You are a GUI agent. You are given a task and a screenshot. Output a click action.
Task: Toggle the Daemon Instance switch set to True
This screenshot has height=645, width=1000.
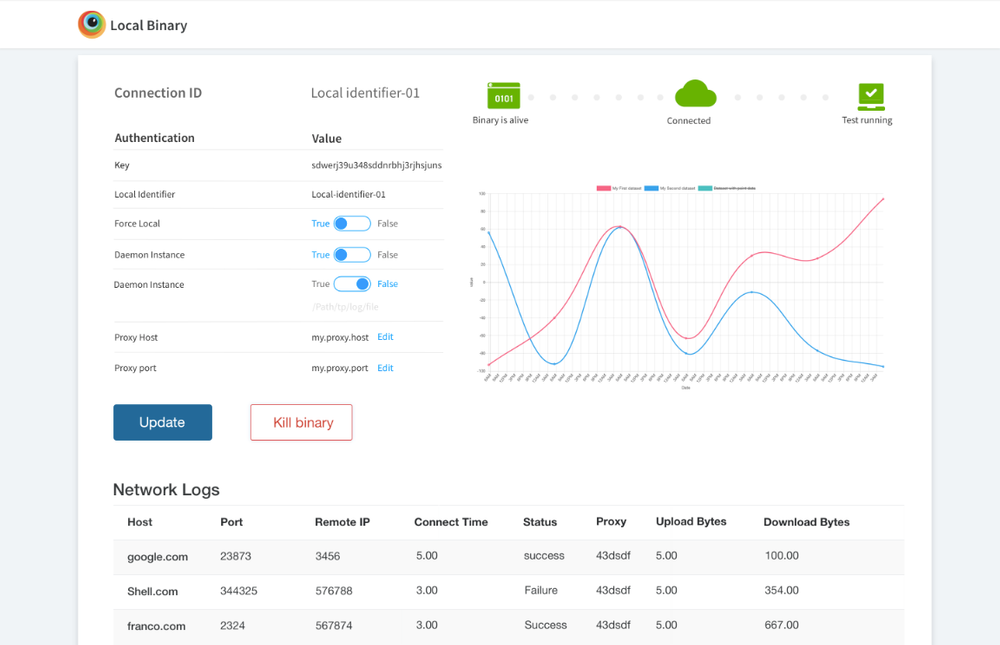pyautogui.click(x=352, y=255)
